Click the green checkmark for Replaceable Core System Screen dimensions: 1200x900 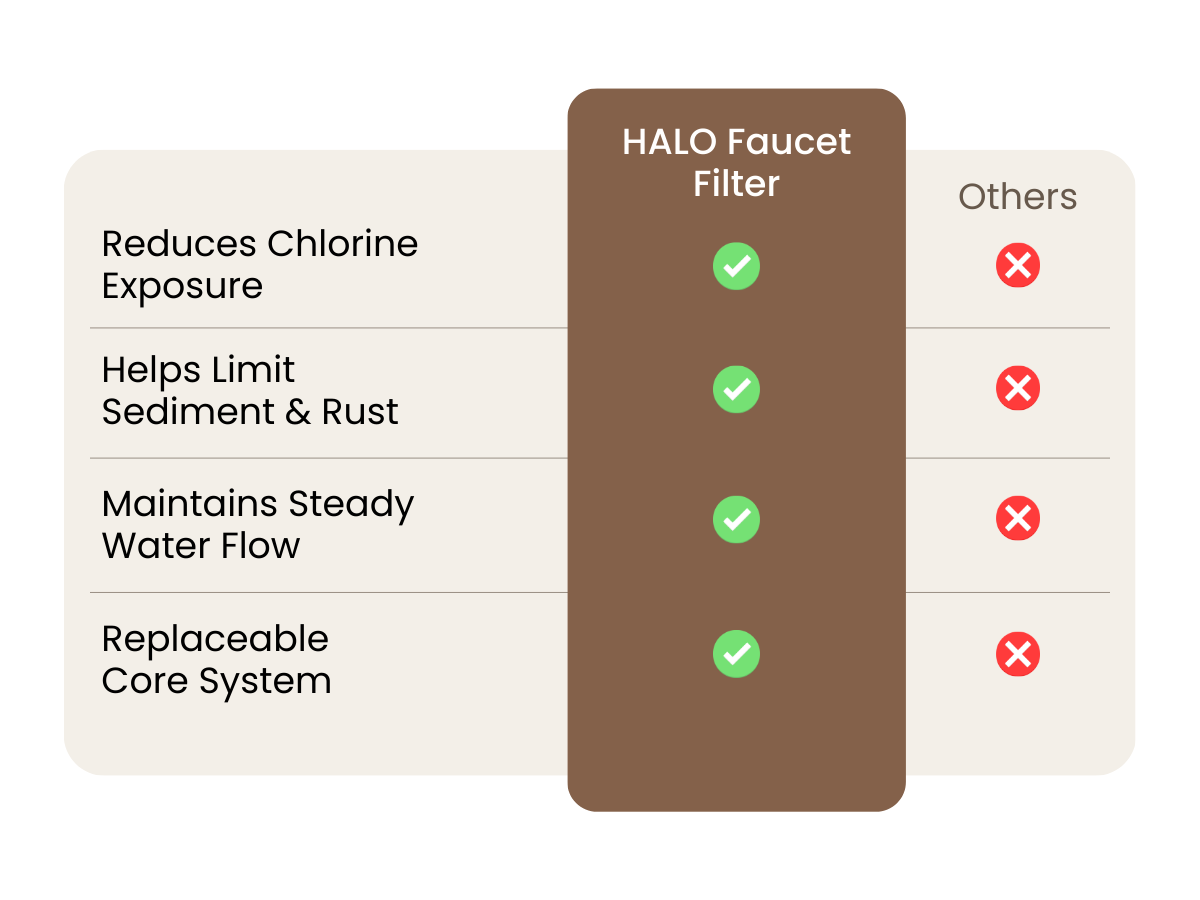click(736, 654)
